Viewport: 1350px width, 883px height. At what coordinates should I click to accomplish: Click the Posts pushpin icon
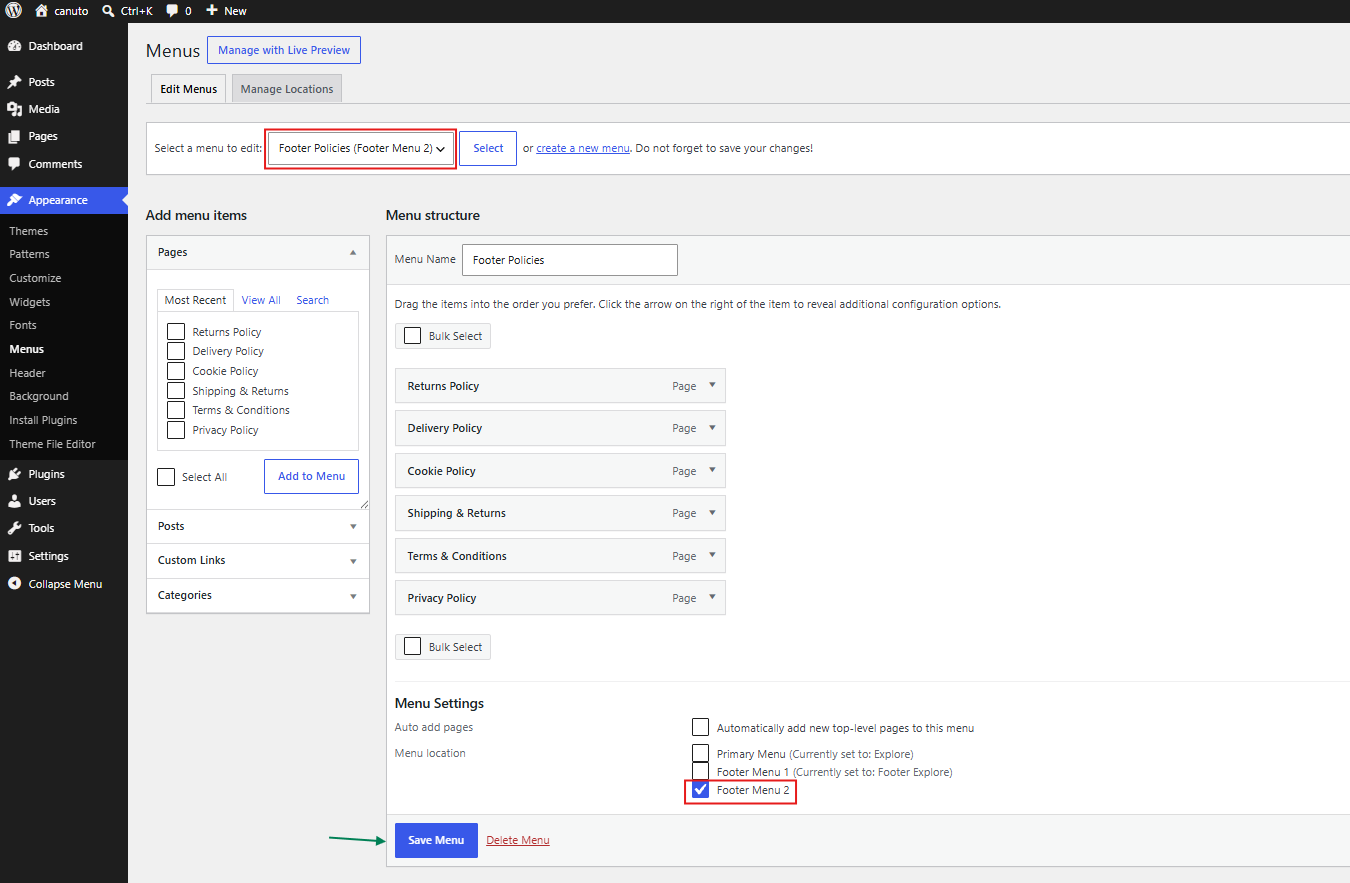[x=14, y=82]
